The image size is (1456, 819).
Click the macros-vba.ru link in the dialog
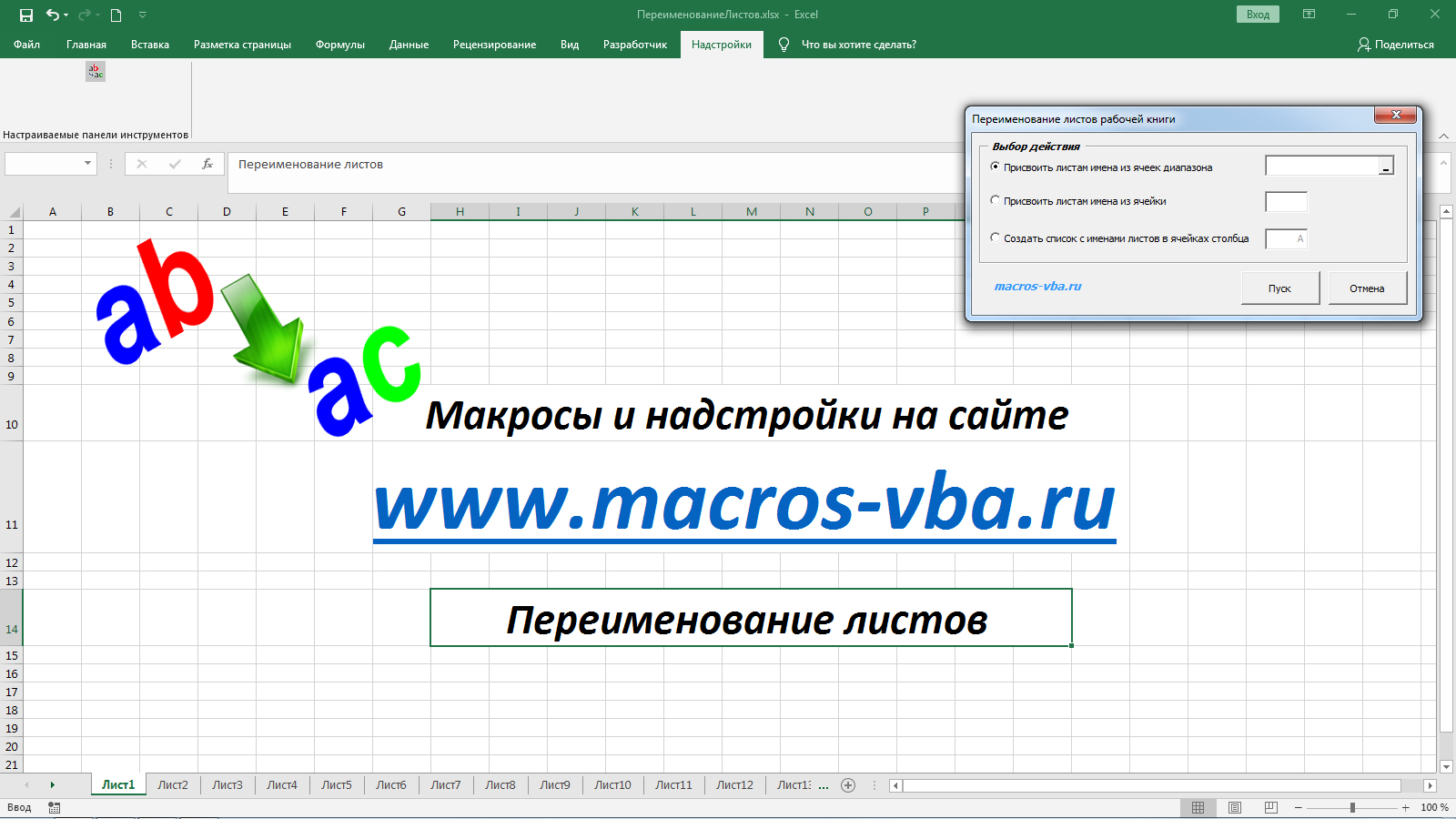click(x=1037, y=285)
